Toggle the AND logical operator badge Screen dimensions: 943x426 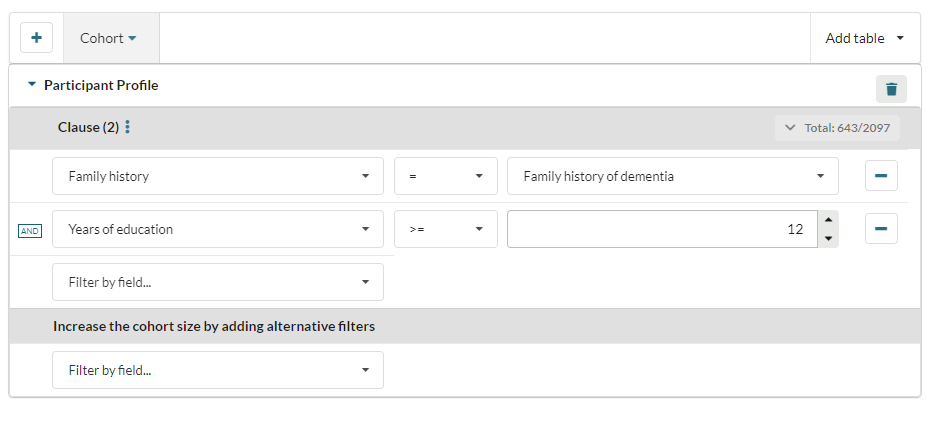(30, 231)
